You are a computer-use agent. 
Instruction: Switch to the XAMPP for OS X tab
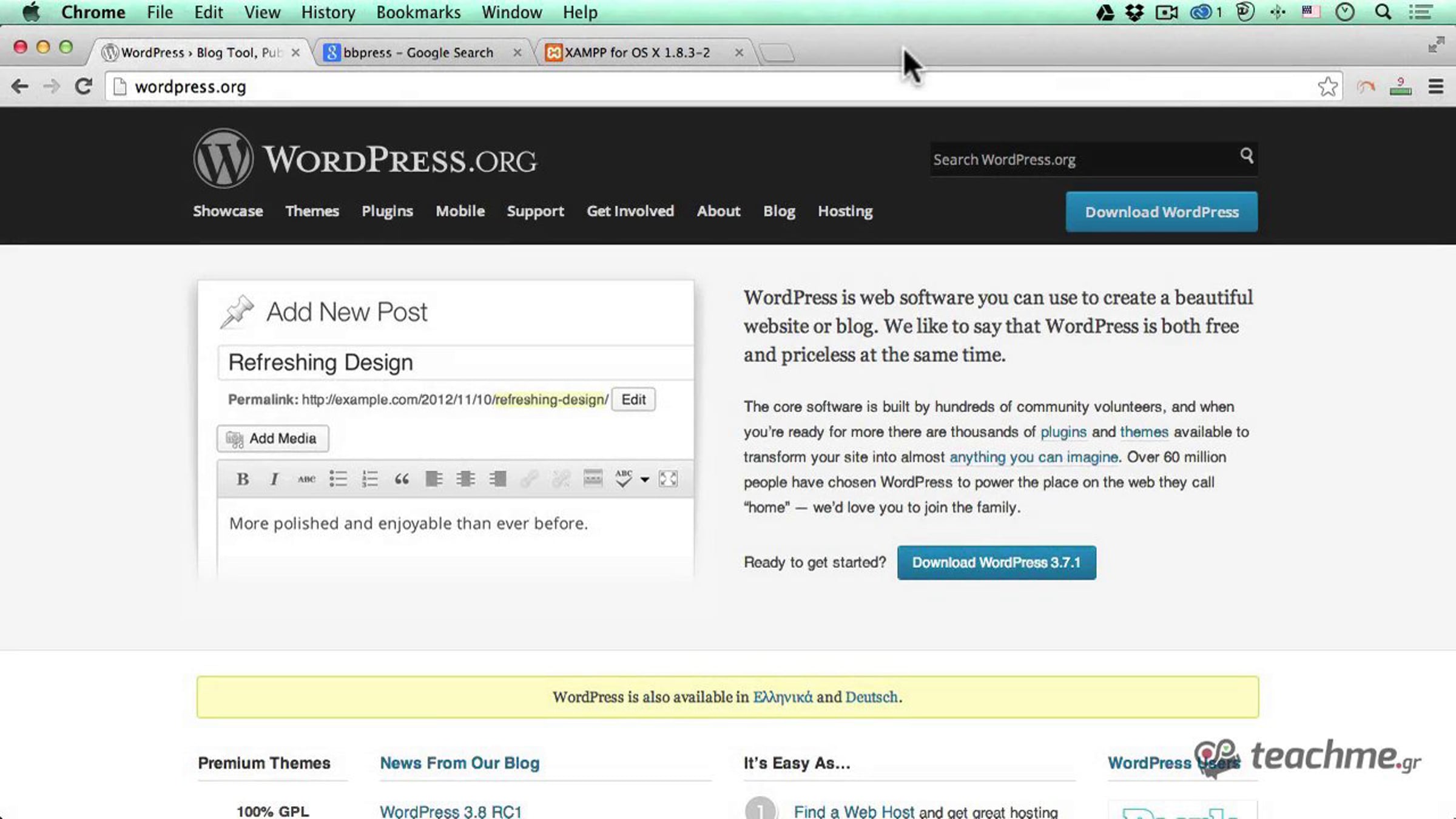637,53
